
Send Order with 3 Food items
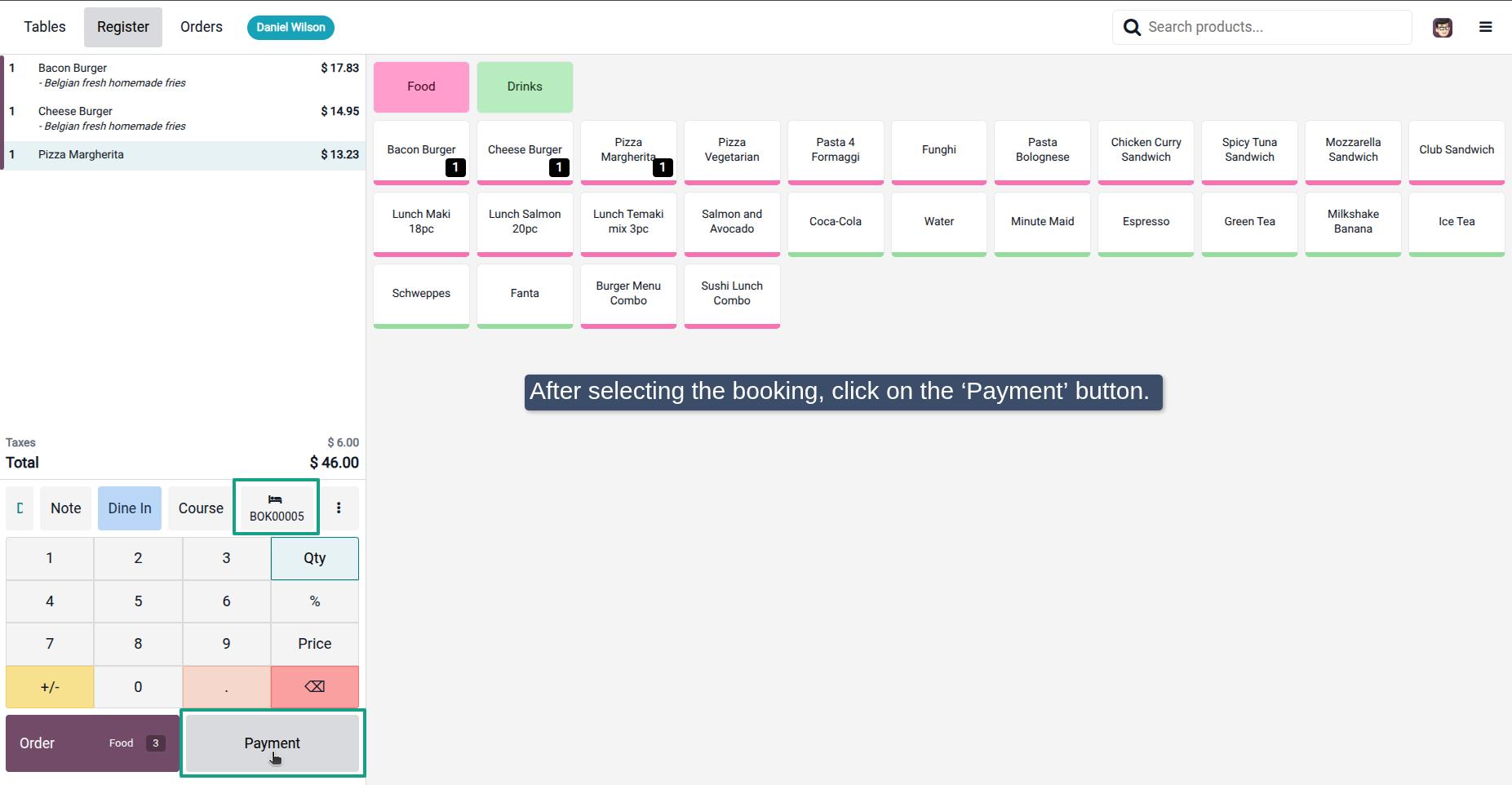(x=92, y=743)
